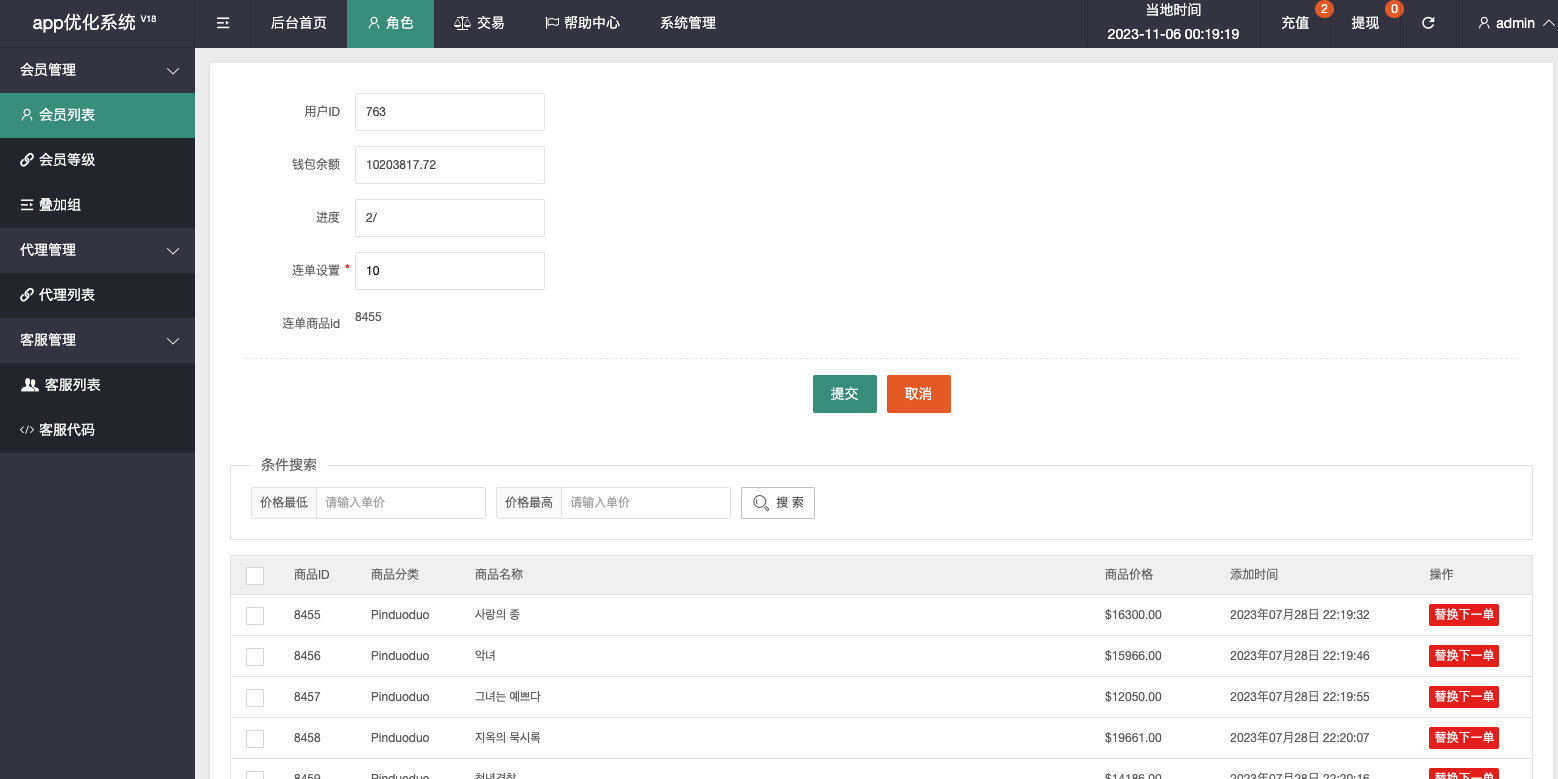Screen dimensions: 1558x779
Task: Collapse the 代理管理 sidebar group
Action: coord(172,251)
